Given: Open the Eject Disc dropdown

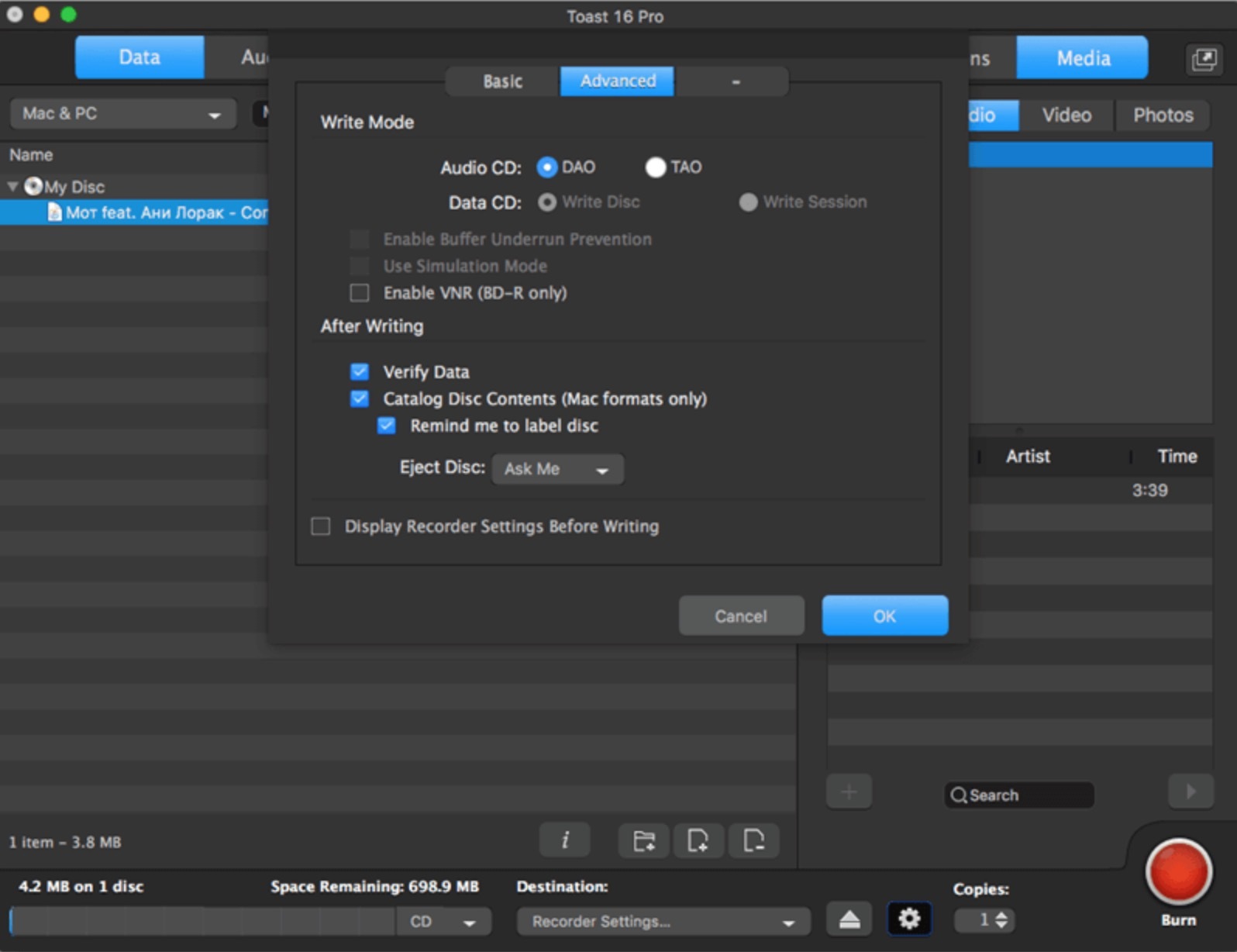Looking at the screenshot, I should [557, 469].
